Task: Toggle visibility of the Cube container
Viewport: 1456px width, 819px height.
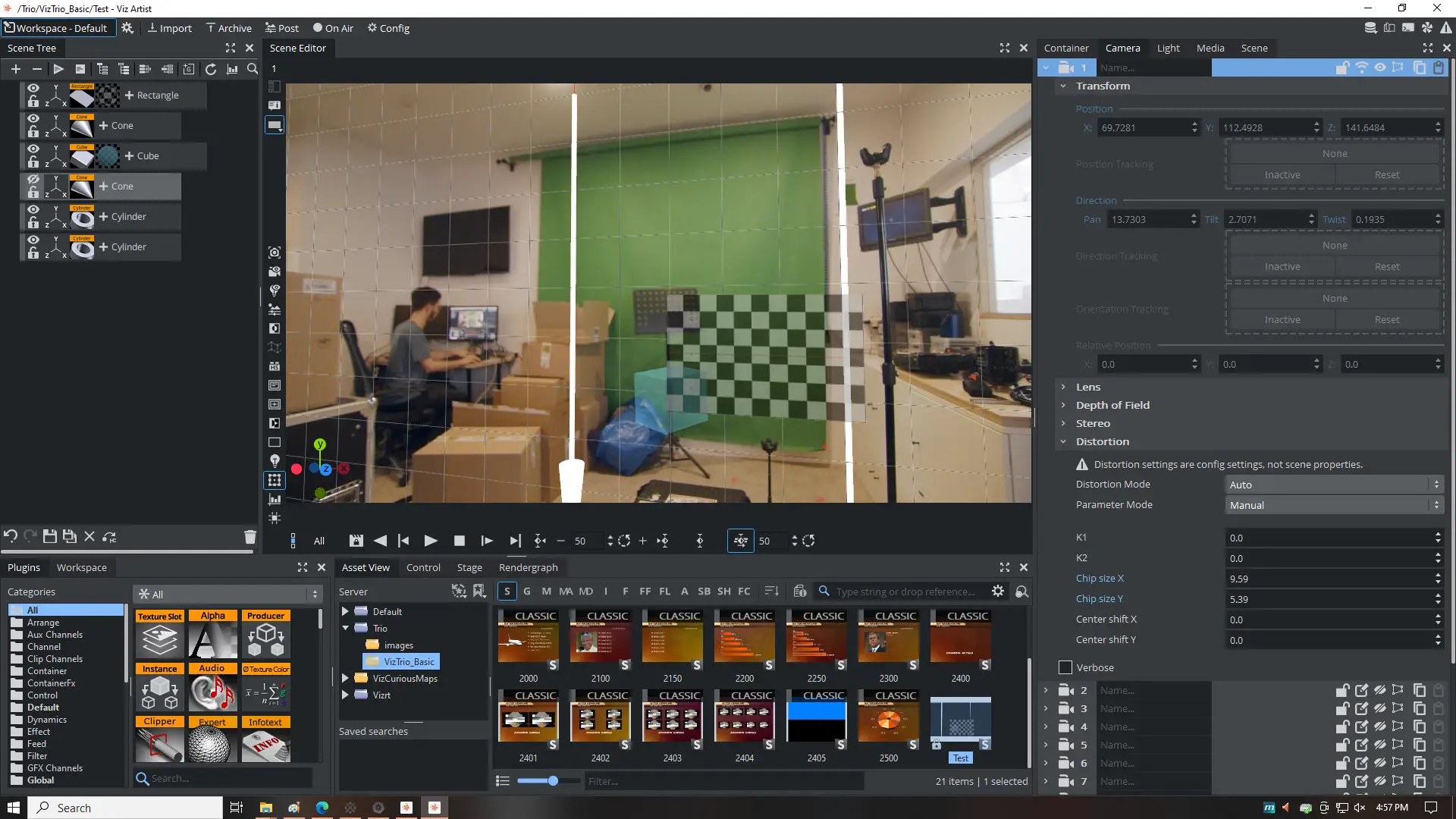Action: (x=33, y=149)
